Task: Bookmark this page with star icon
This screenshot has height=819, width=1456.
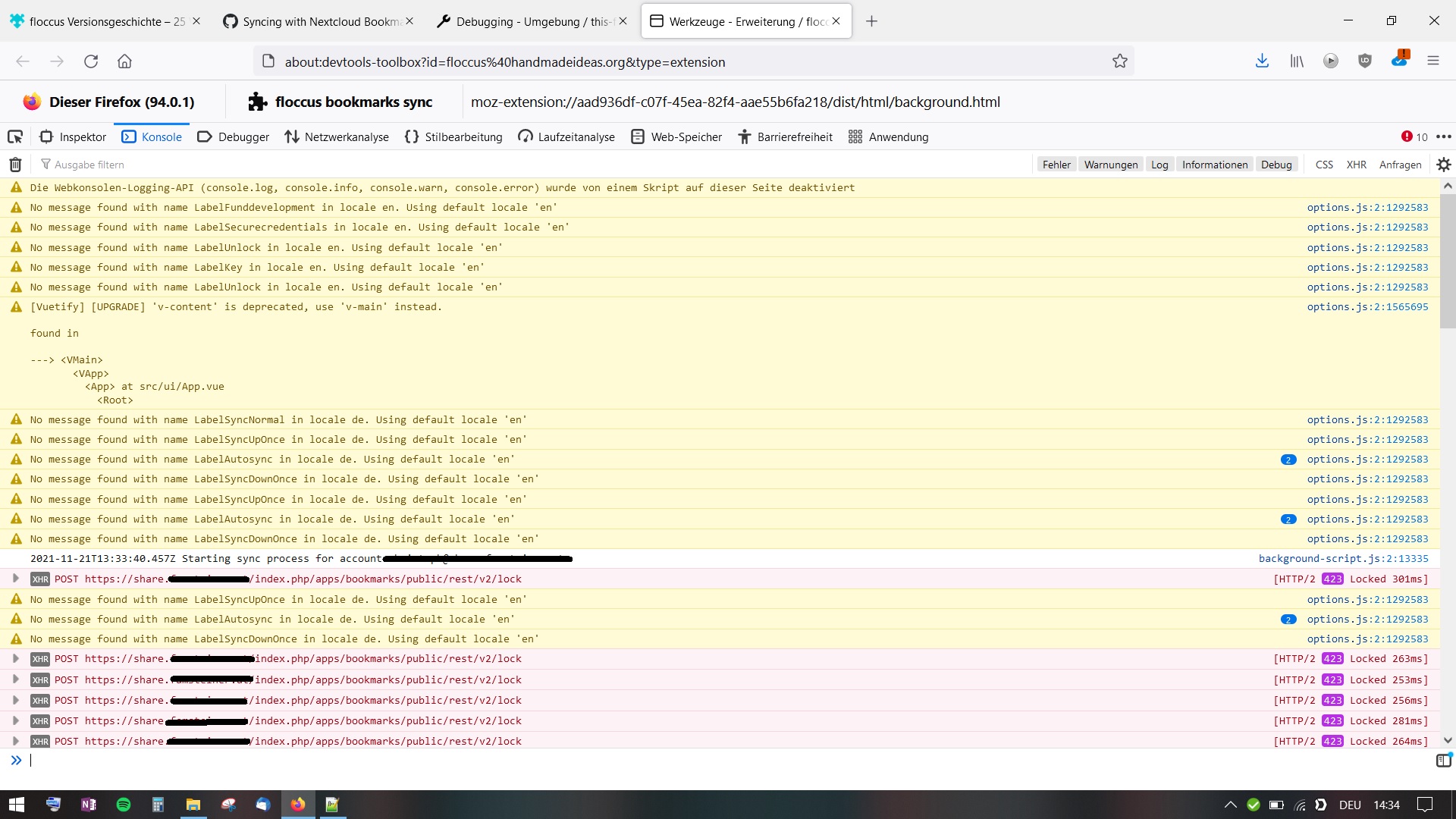Action: click(x=1119, y=61)
